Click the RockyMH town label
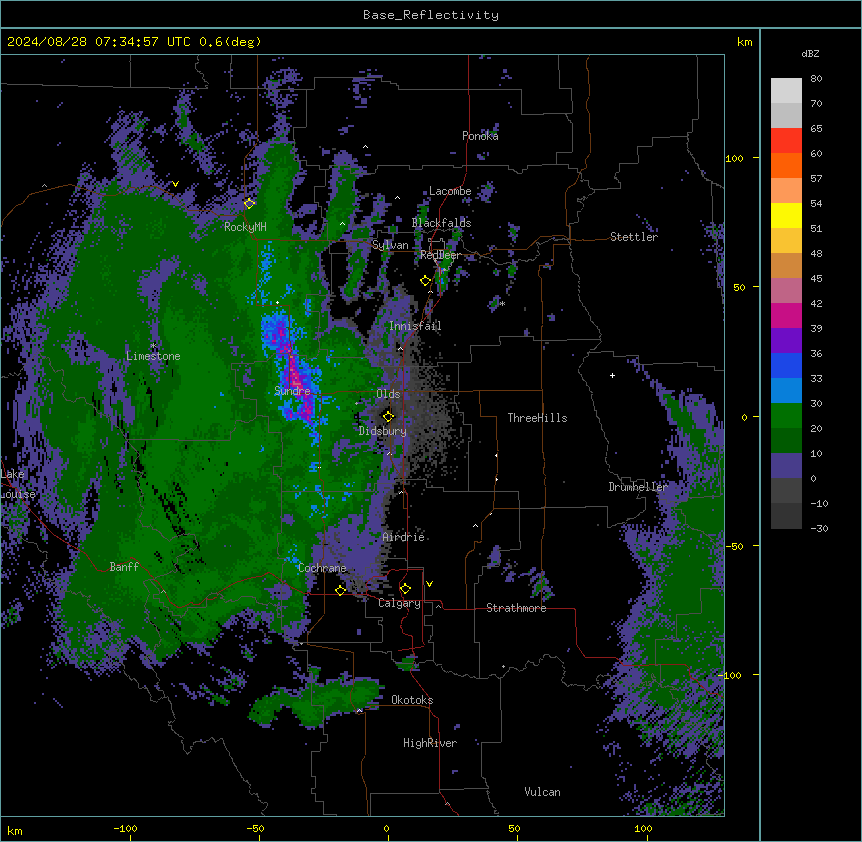This screenshot has width=862, height=842. (245, 227)
